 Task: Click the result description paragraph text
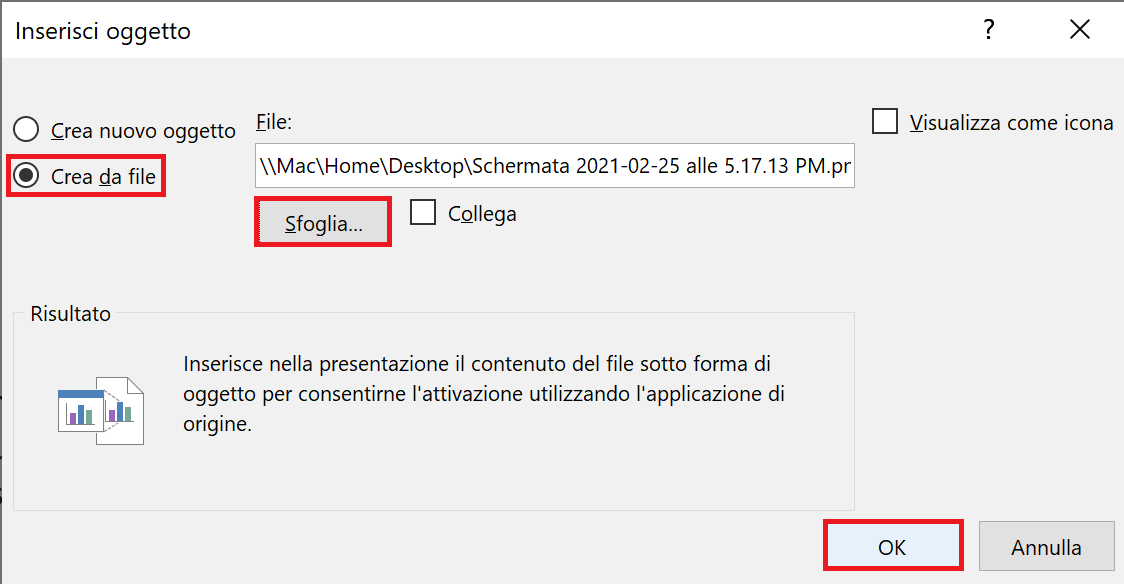click(x=484, y=393)
